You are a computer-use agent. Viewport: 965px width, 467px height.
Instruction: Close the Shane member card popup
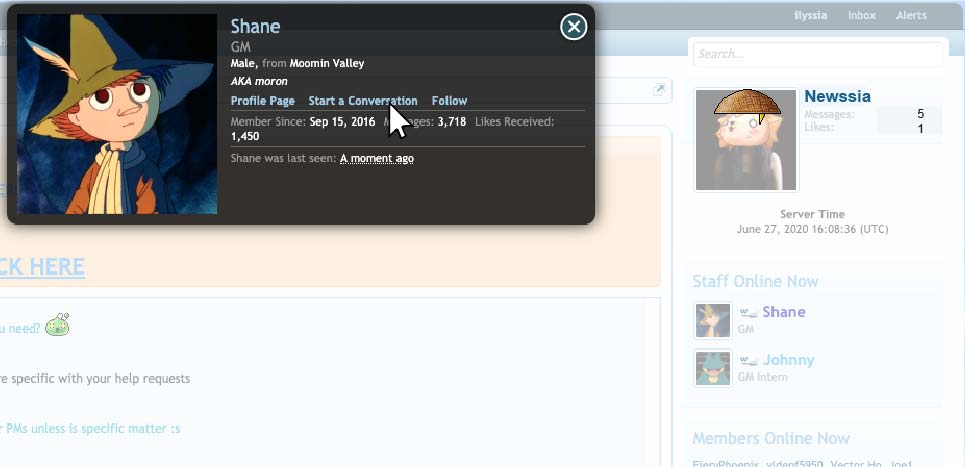(x=573, y=27)
